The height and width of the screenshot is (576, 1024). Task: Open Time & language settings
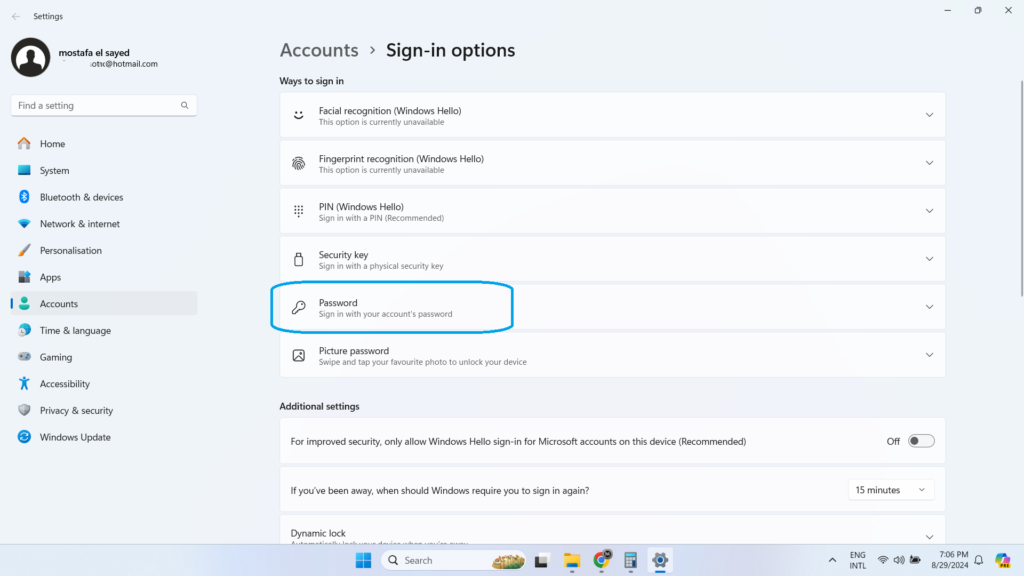(76, 330)
